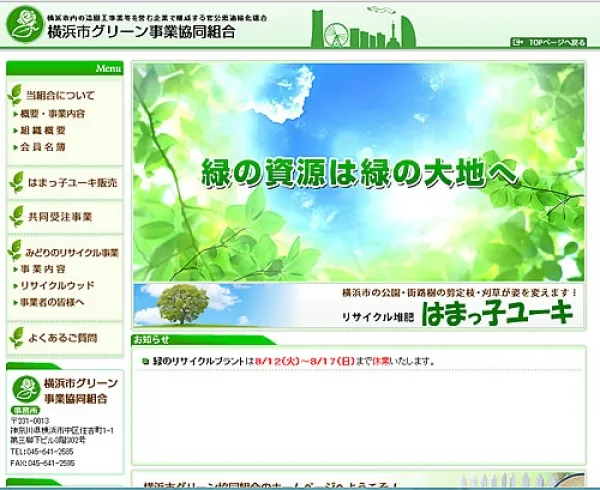Select はまっ子ユーキ販売 menu item
This screenshot has height=490, width=600.
[x=73, y=183]
